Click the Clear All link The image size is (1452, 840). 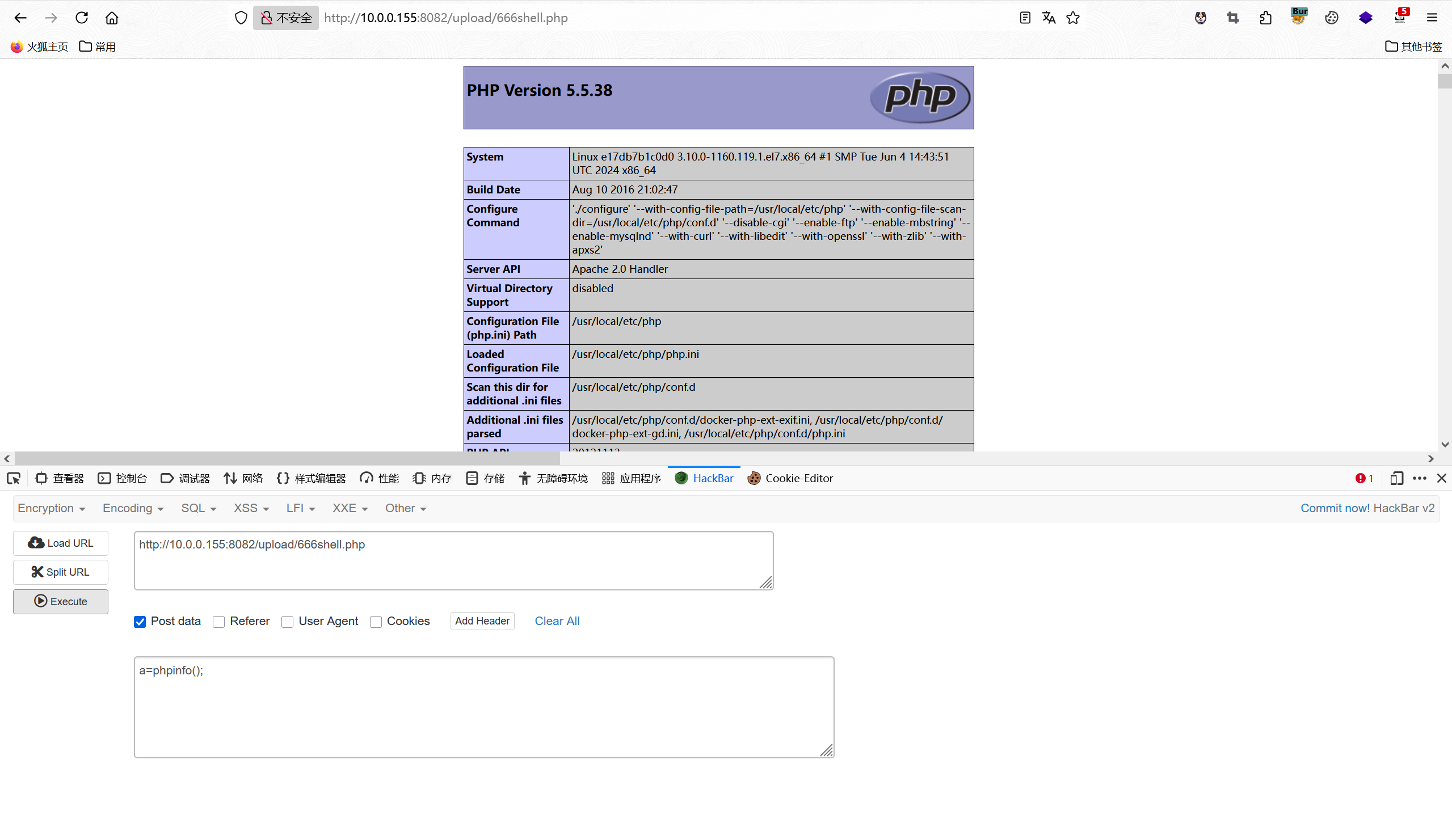pyautogui.click(x=557, y=621)
